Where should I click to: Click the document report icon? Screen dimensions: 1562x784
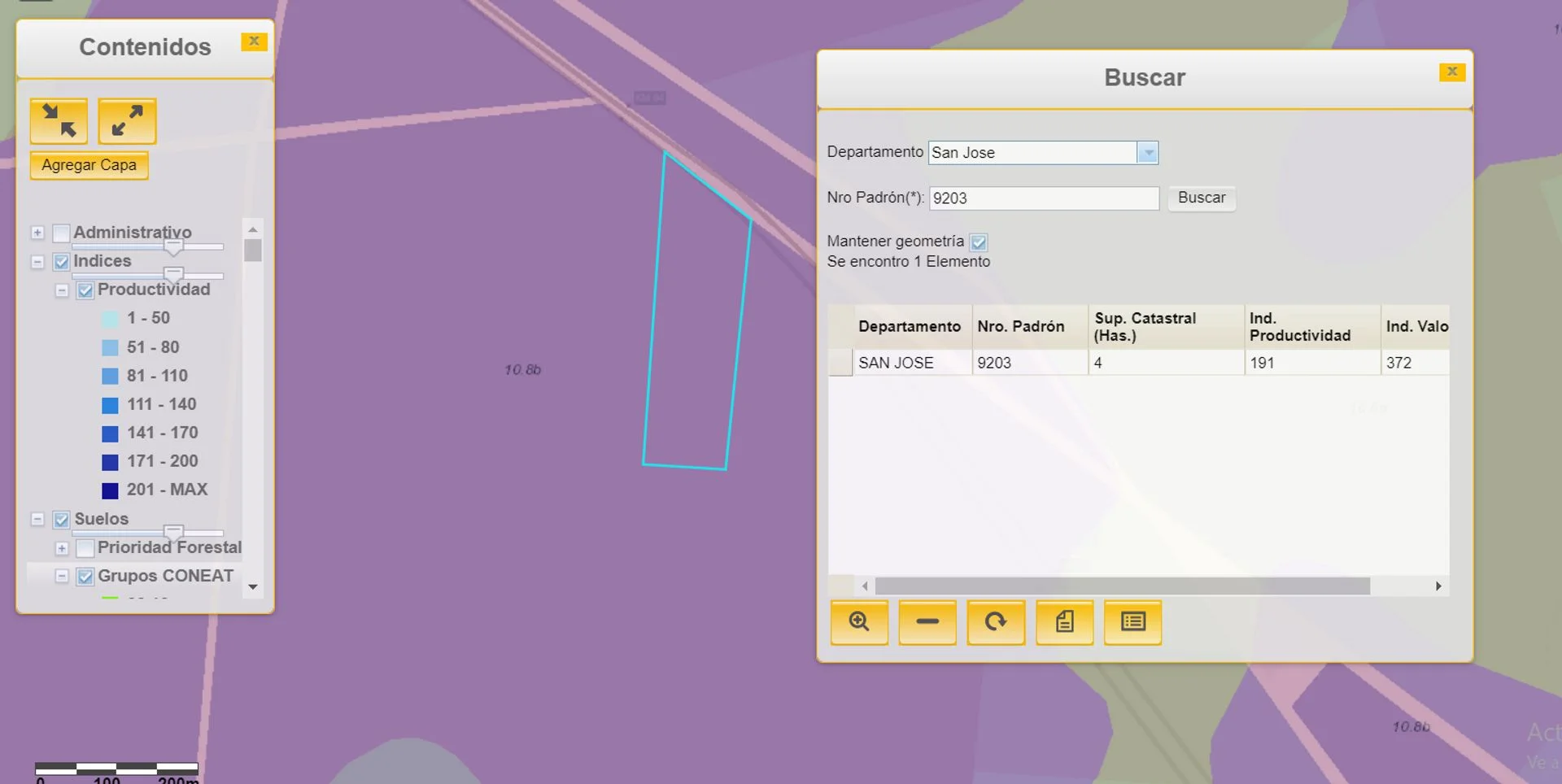pyautogui.click(x=1064, y=622)
